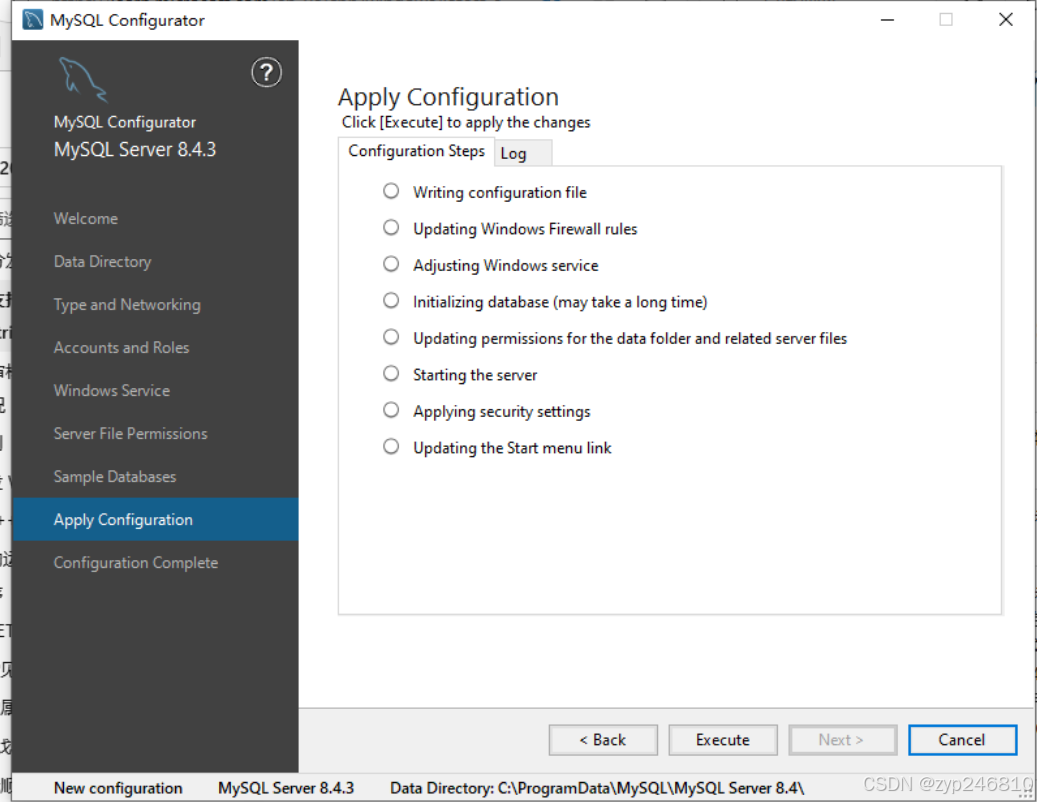
Task: Select the Starting the server step indicator
Action: click(x=391, y=374)
